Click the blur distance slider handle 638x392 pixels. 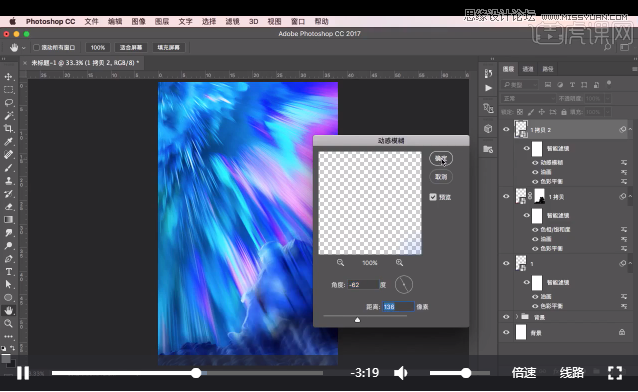pyautogui.click(x=357, y=320)
